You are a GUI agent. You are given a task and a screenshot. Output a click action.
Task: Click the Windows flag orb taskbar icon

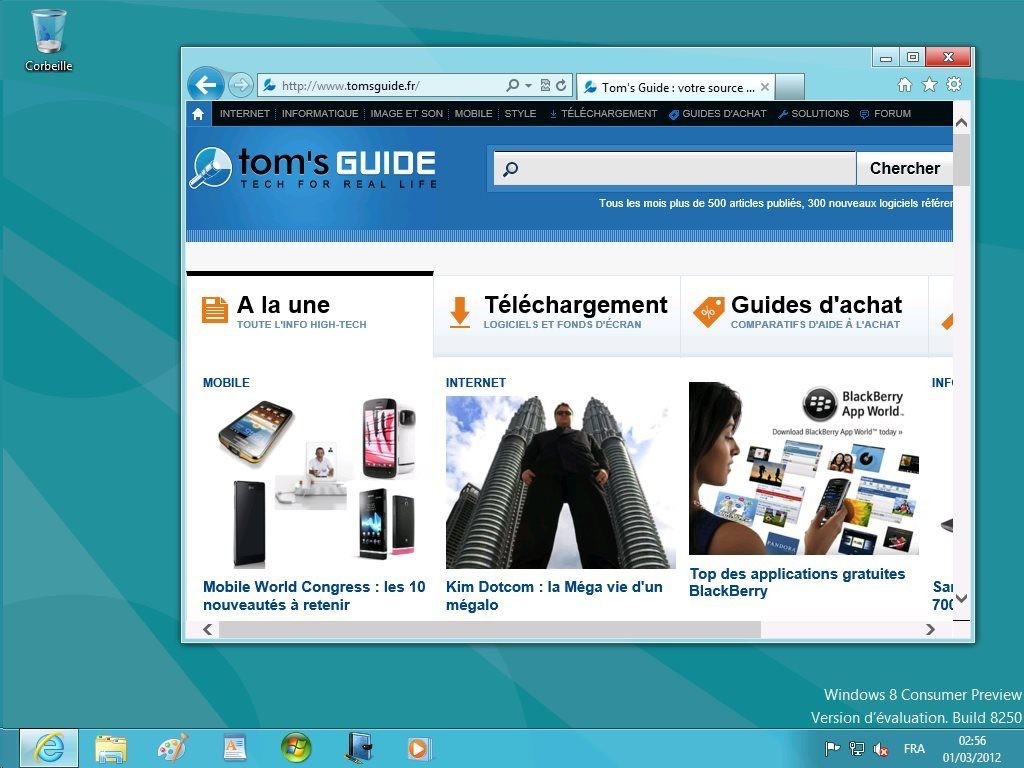coord(296,748)
